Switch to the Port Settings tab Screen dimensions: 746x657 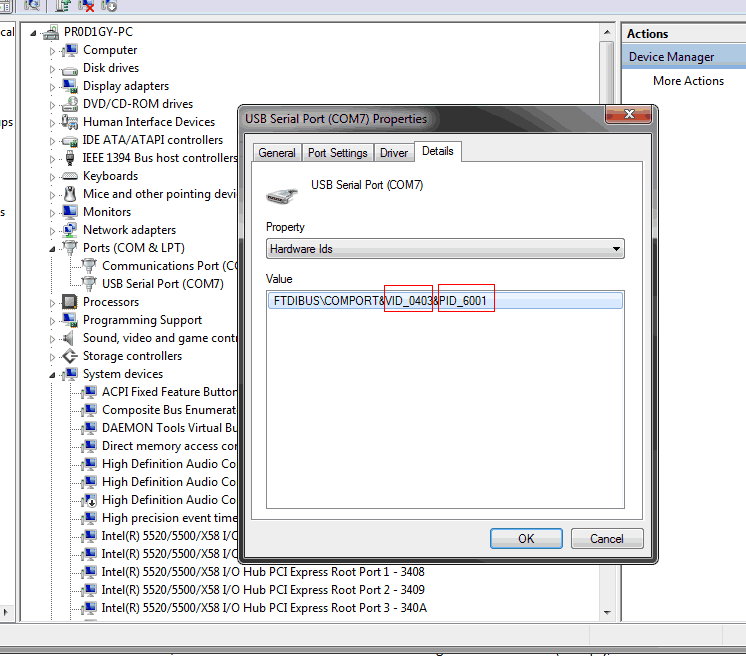[x=337, y=153]
